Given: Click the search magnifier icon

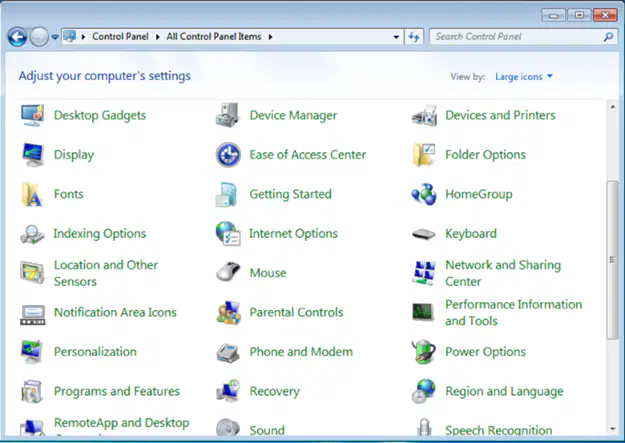Looking at the screenshot, I should click(x=608, y=37).
